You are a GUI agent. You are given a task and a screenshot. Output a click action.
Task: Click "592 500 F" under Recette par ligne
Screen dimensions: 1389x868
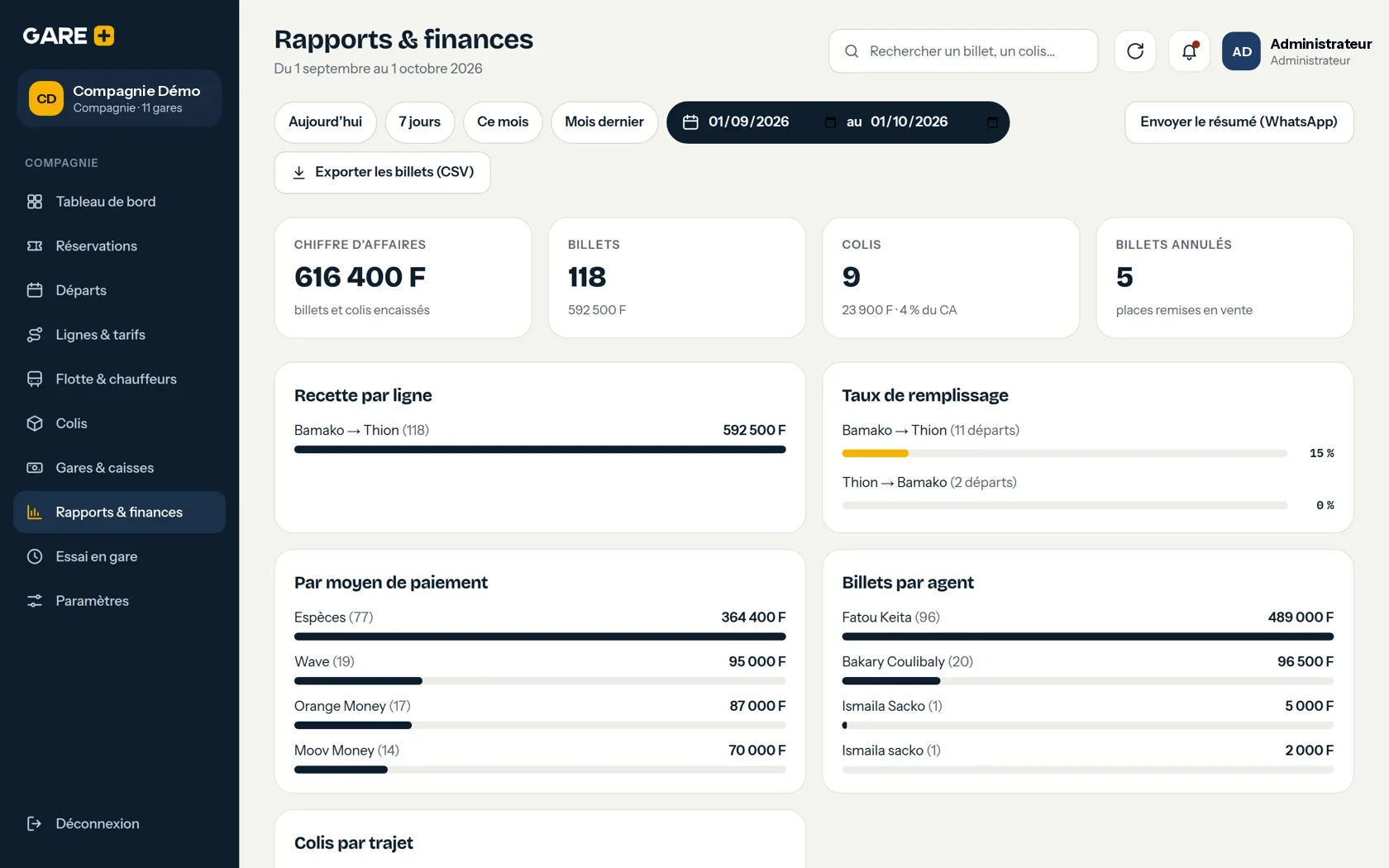(754, 430)
